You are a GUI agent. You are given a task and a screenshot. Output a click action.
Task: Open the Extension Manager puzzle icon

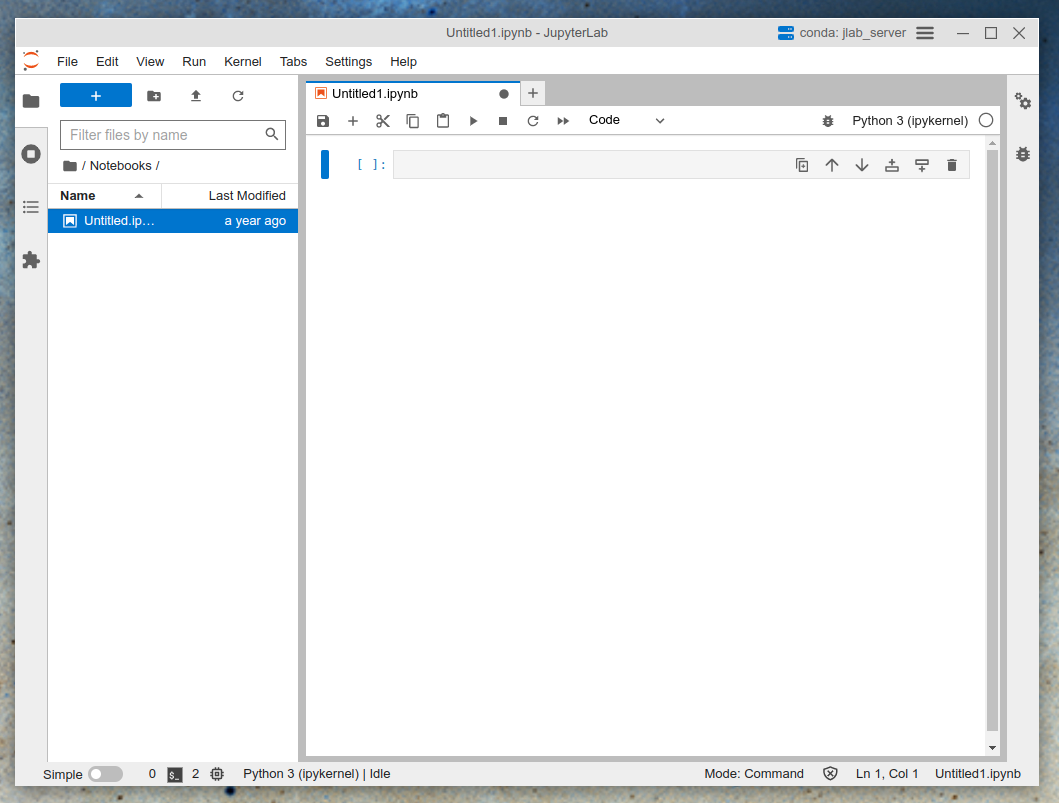pos(31,260)
